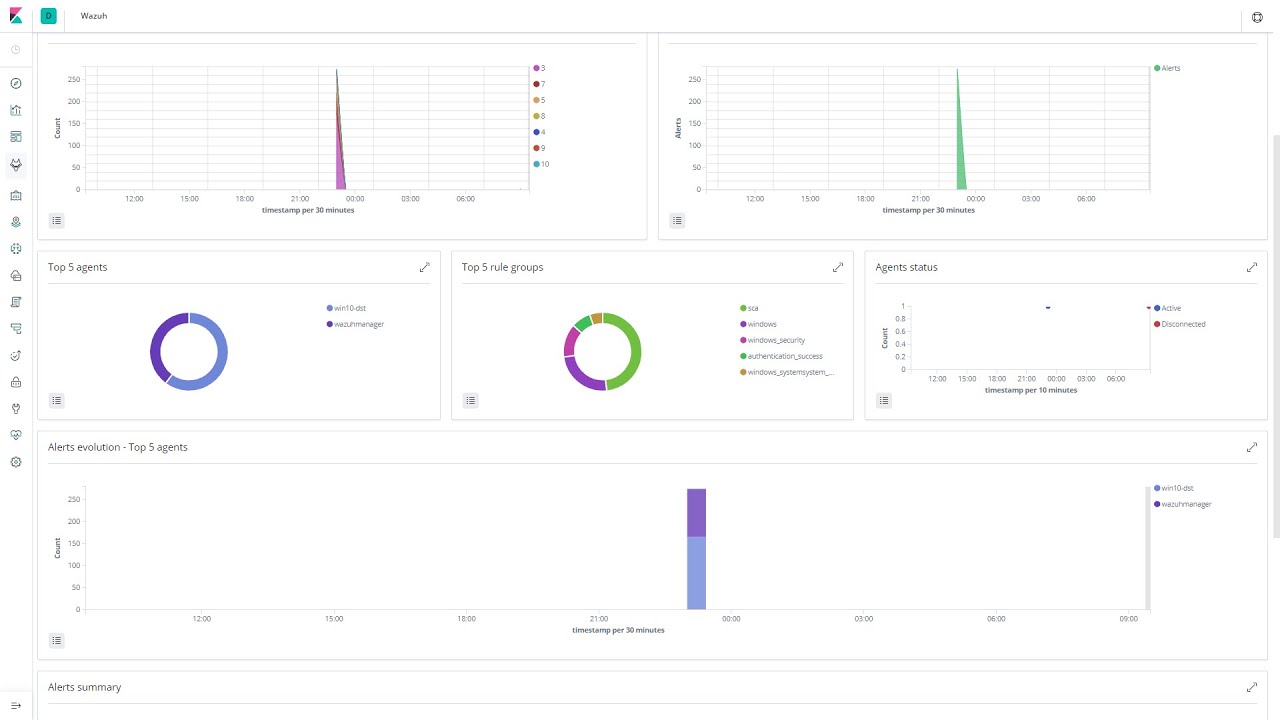The width and height of the screenshot is (1280, 720).
Task: Click sca legend entry
Action: (749, 308)
